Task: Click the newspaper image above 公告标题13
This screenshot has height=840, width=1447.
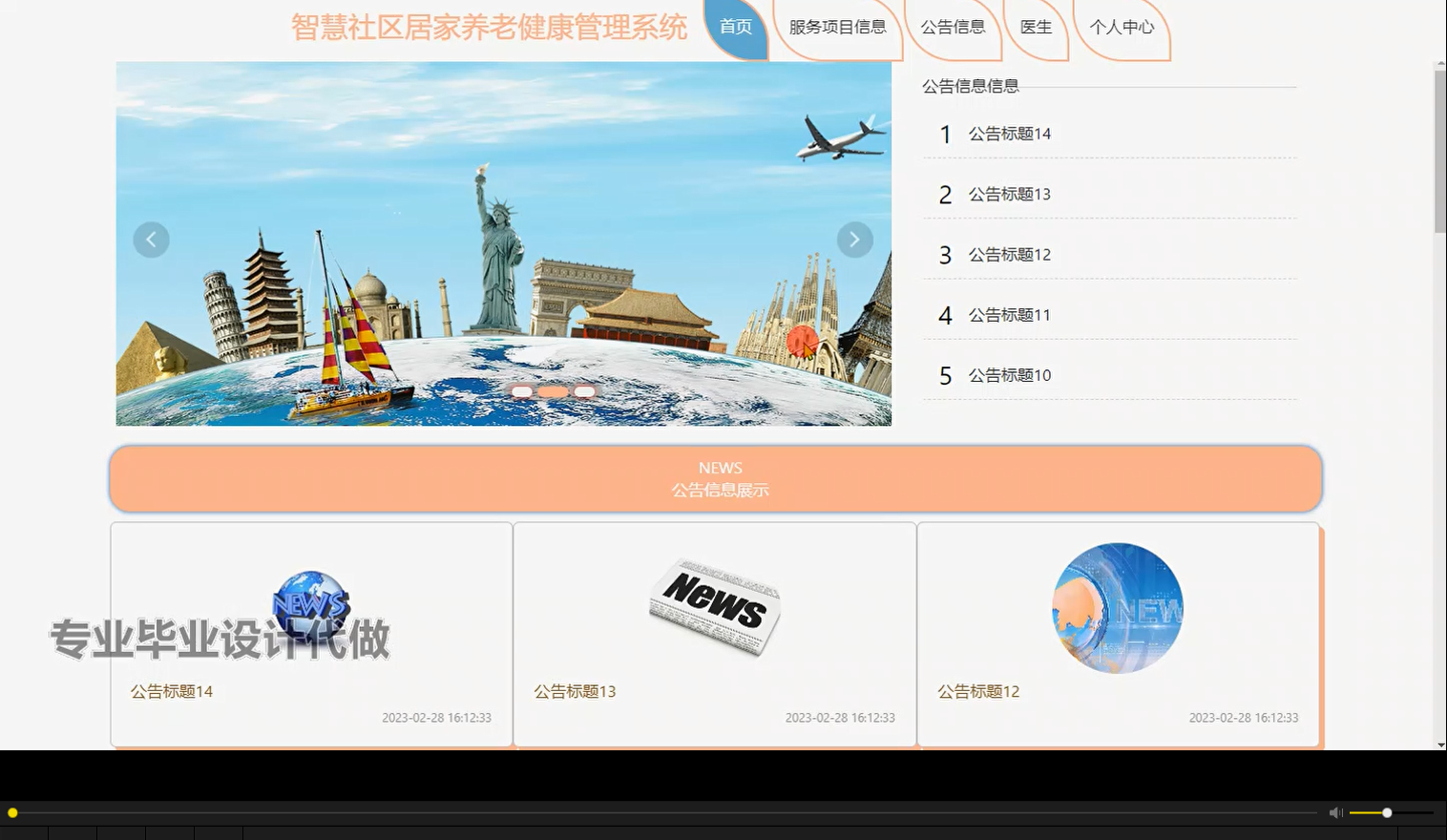Action: [x=715, y=607]
